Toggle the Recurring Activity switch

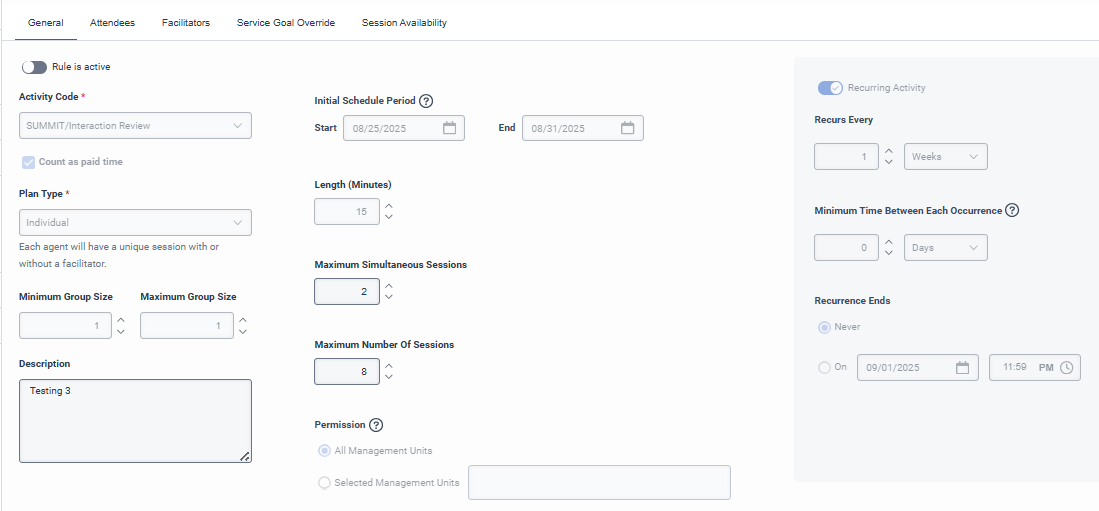click(830, 88)
